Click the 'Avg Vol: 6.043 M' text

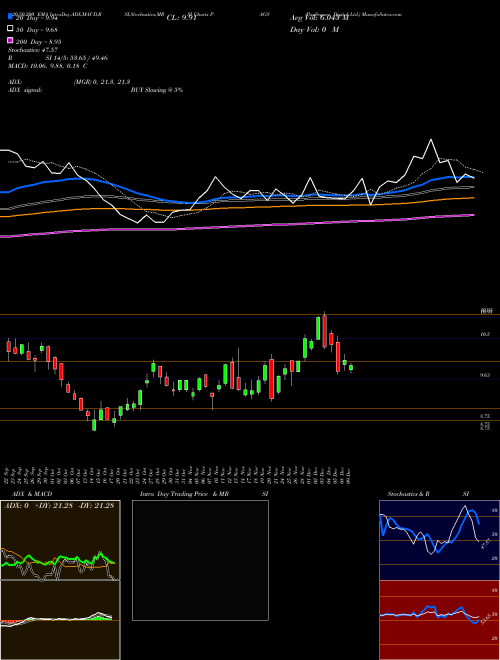[x=319, y=18]
